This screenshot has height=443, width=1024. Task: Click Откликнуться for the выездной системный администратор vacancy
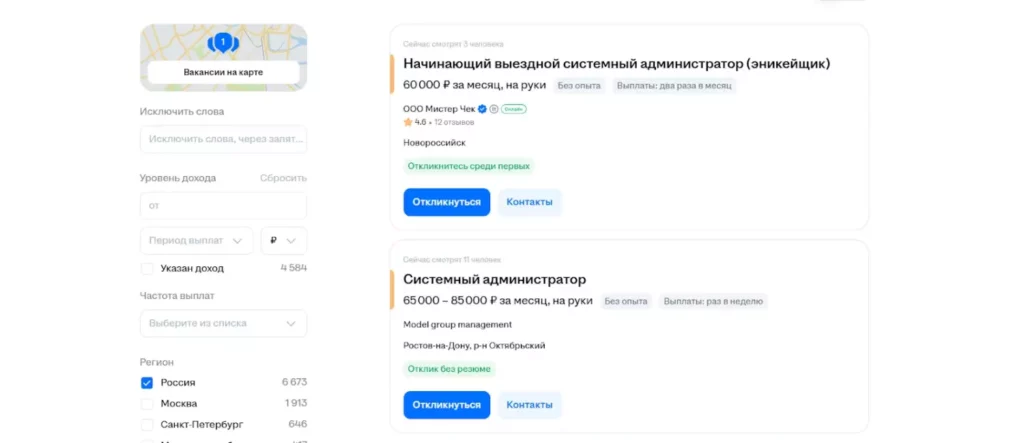coord(446,202)
